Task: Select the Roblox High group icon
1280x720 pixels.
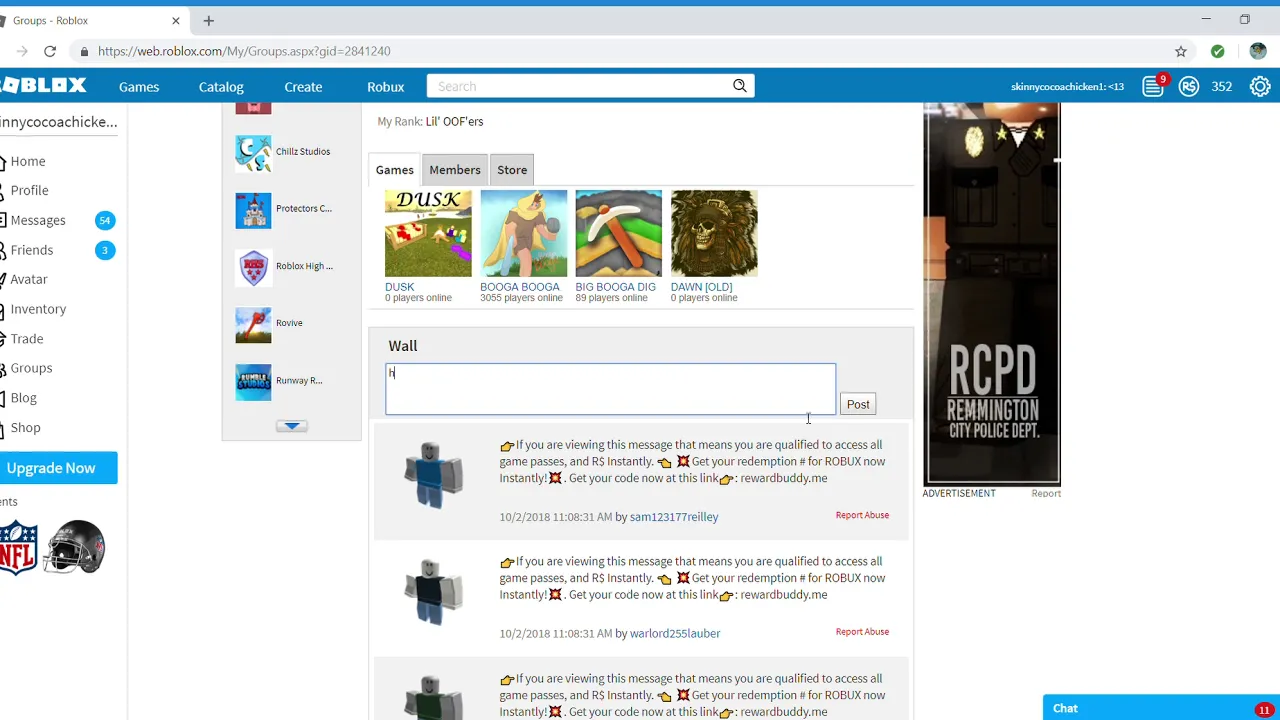Action: click(x=253, y=267)
